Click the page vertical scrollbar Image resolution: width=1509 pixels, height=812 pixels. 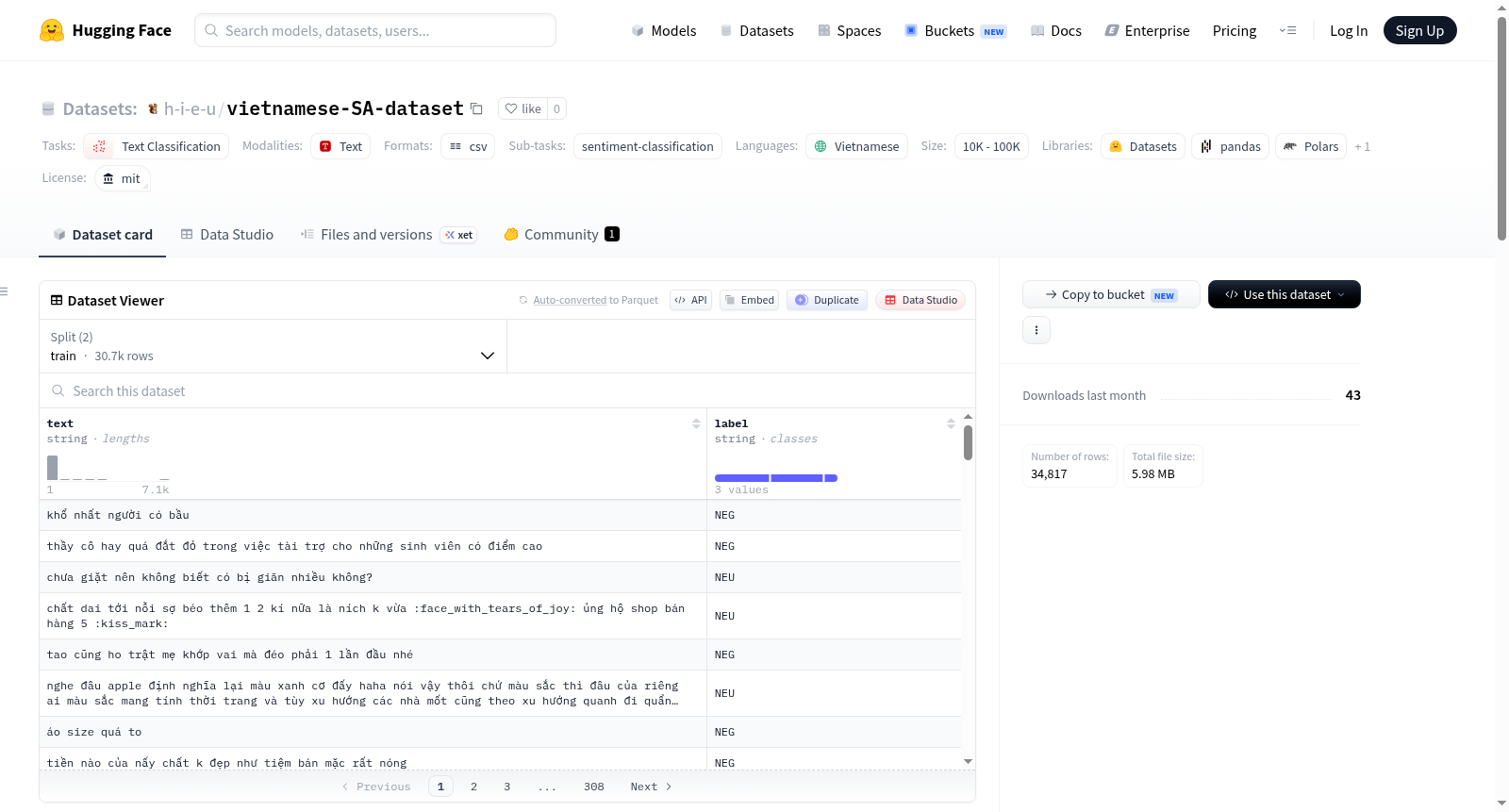[1501, 127]
